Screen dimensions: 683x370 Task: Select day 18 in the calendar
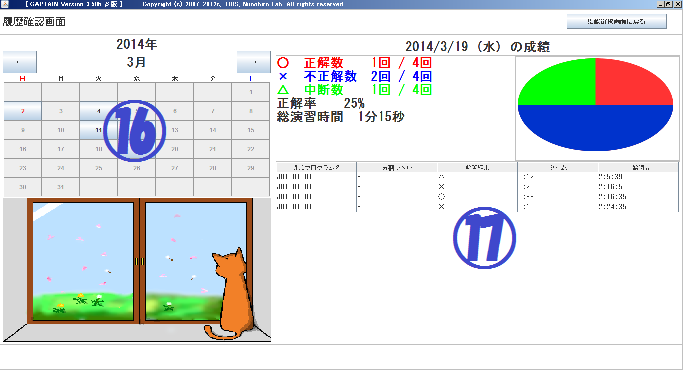[98, 149]
